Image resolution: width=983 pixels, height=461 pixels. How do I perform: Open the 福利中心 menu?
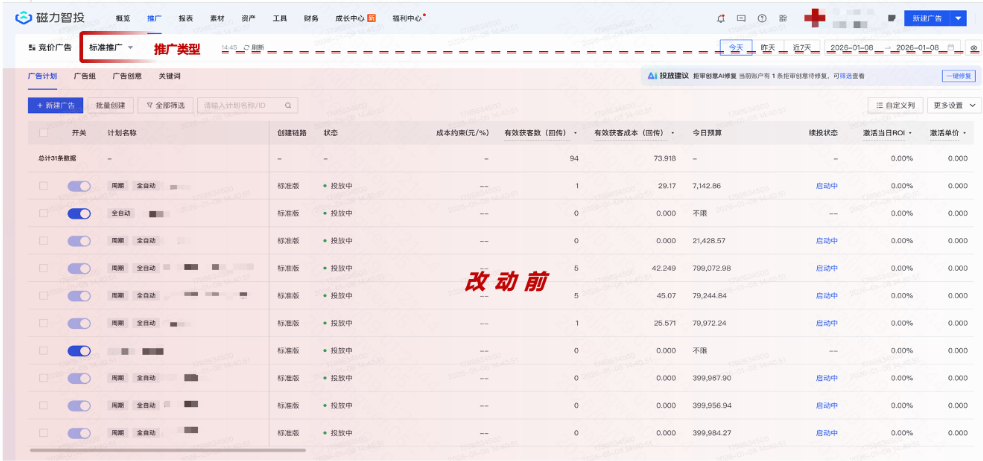point(407,18)
